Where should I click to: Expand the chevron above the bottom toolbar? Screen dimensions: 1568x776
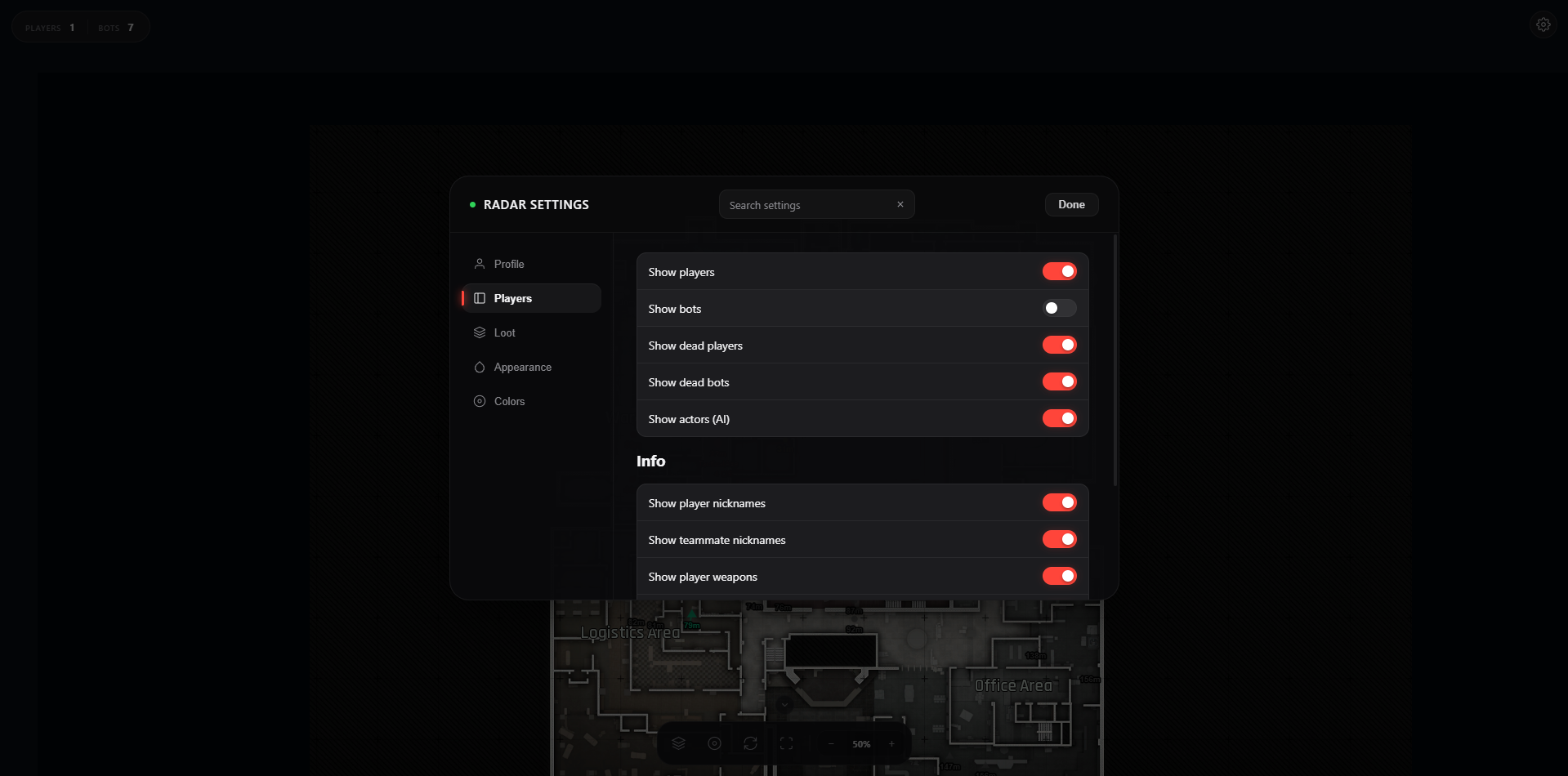tap(784, 704)
